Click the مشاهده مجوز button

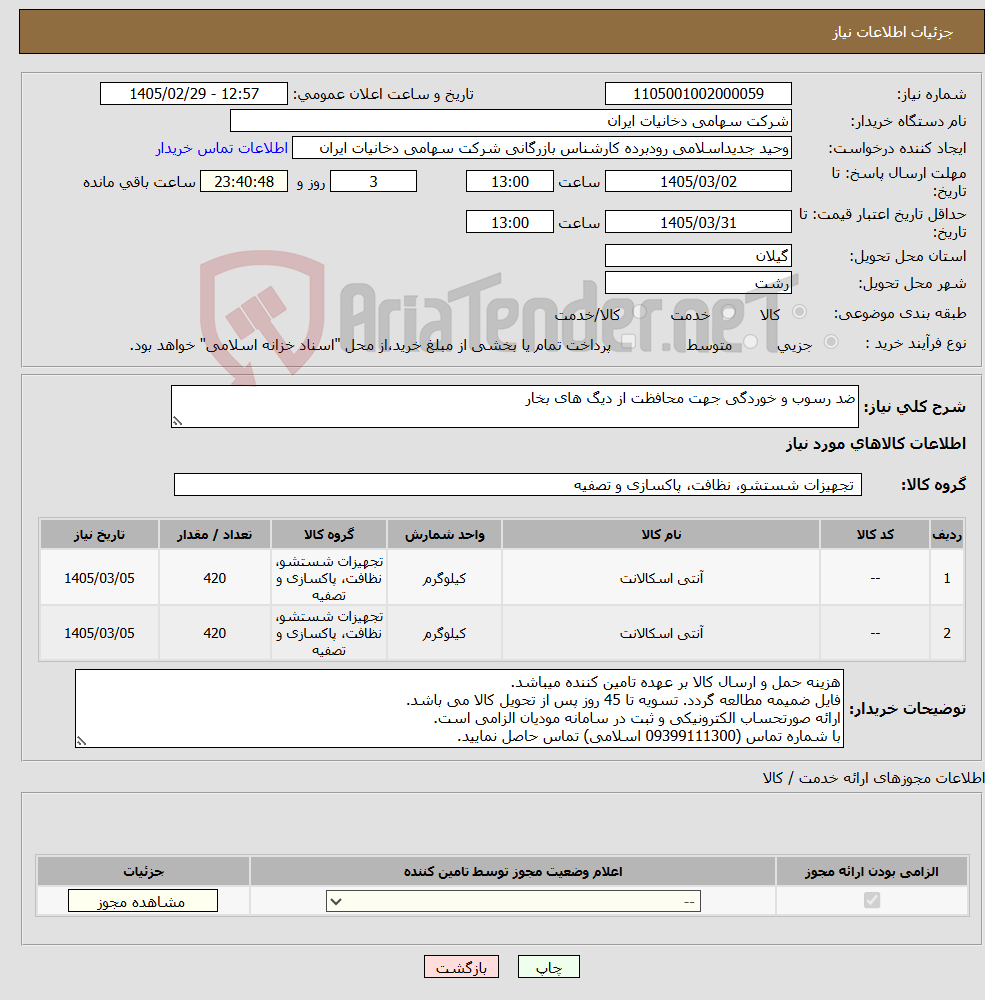pyautogui.click(x=143, y=901)
